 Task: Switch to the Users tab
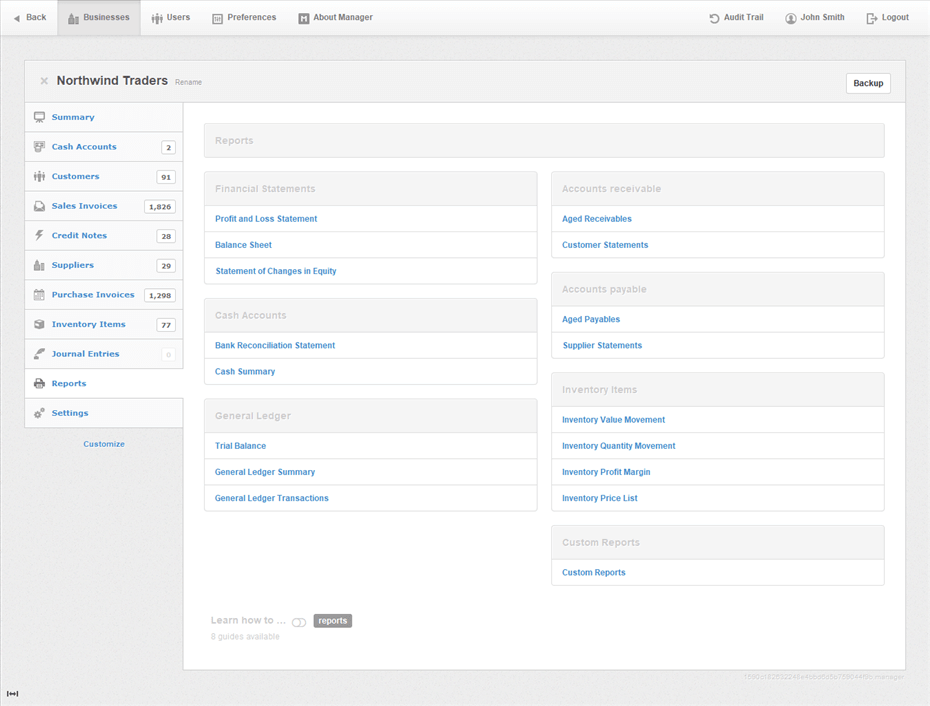coord(170,17)
